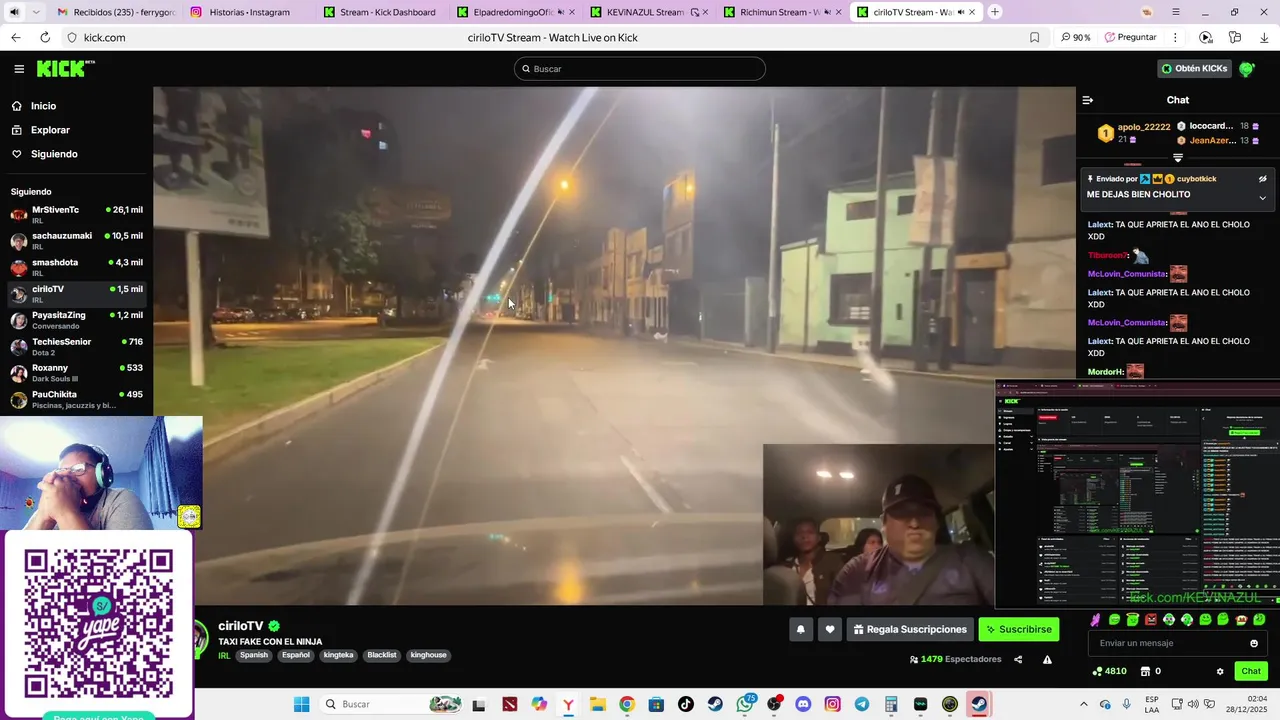Share the stream via share icon
Image resolution: width=1280 pixels, height=720 pixels.
1018,659
